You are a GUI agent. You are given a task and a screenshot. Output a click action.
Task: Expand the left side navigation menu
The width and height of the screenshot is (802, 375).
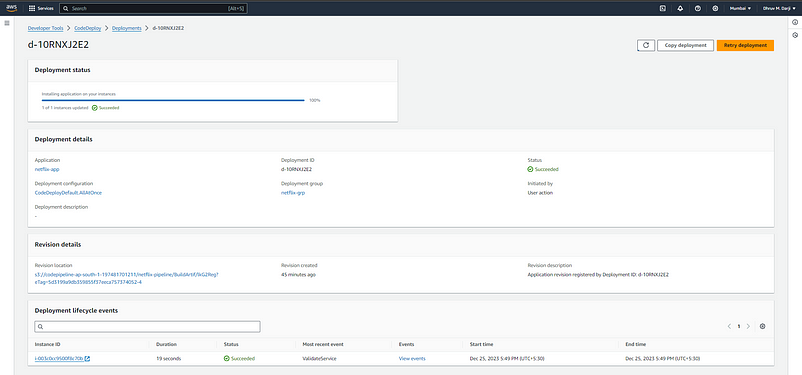coord(7,24)
